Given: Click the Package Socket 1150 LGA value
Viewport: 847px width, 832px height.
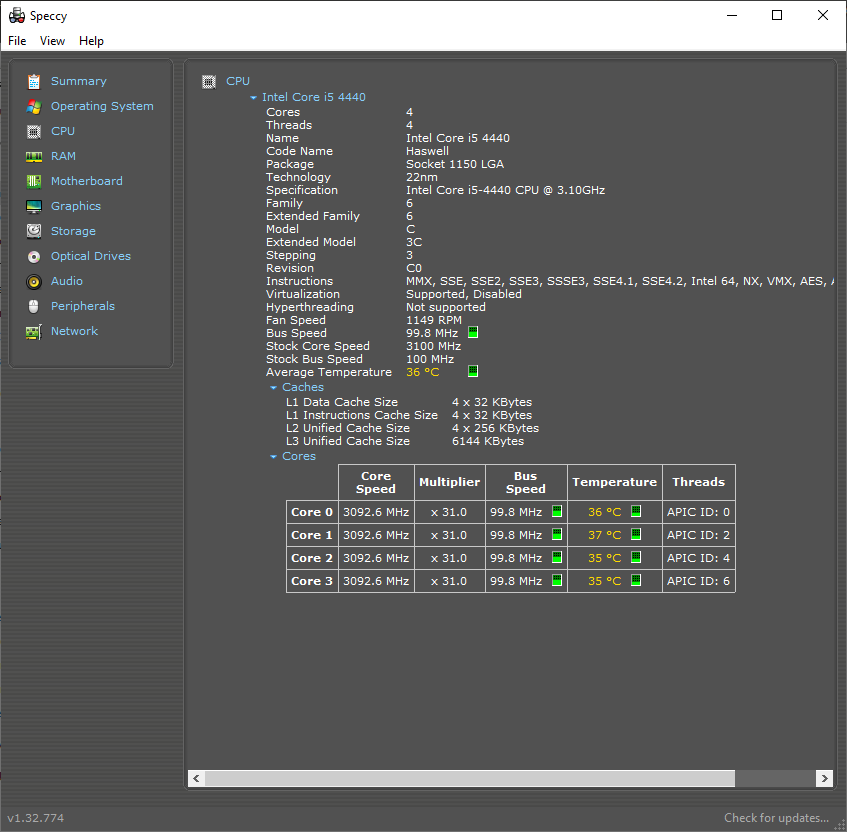Looking at the screenshot, I should point(455,164).
